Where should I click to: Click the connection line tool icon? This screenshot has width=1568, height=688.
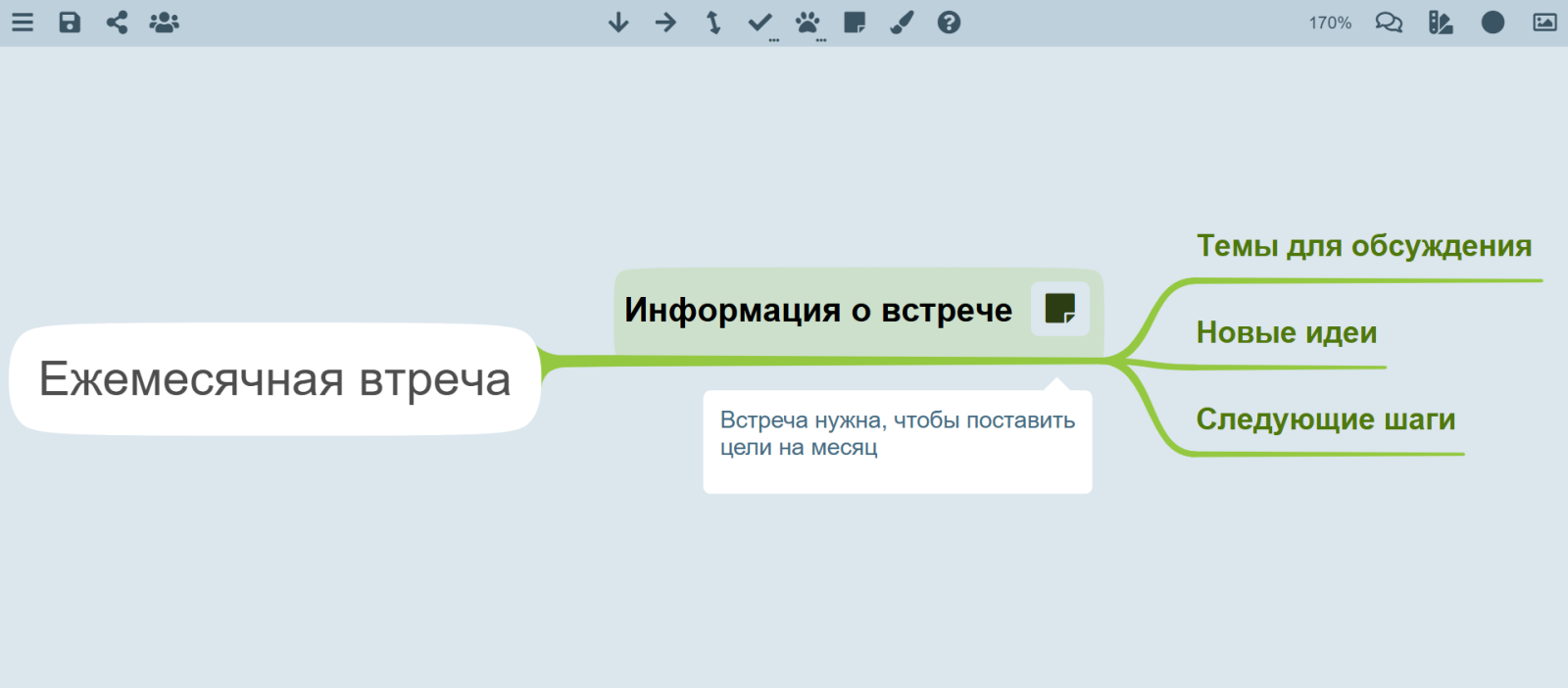(x=713, y=23)
